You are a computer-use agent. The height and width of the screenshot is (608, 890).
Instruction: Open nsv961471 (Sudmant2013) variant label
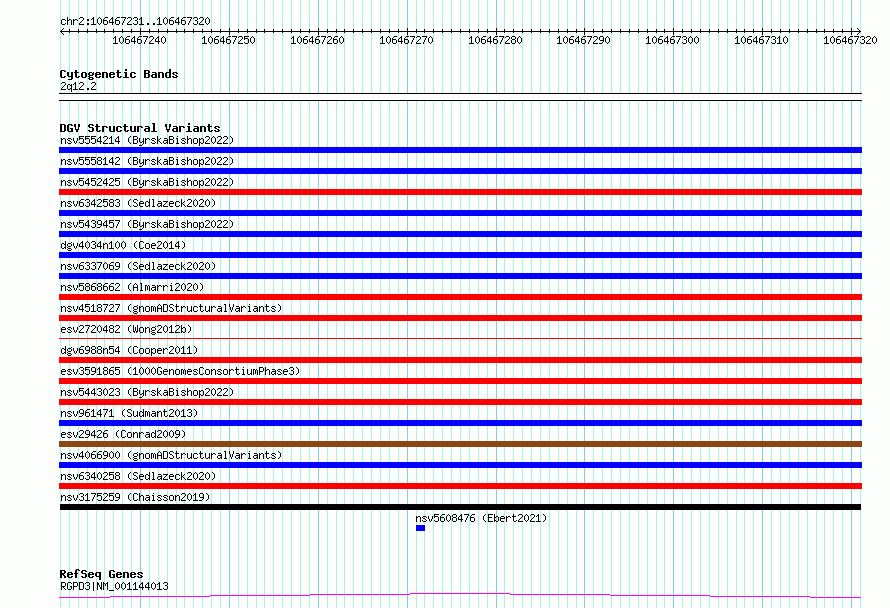click(x=129, y=413)
